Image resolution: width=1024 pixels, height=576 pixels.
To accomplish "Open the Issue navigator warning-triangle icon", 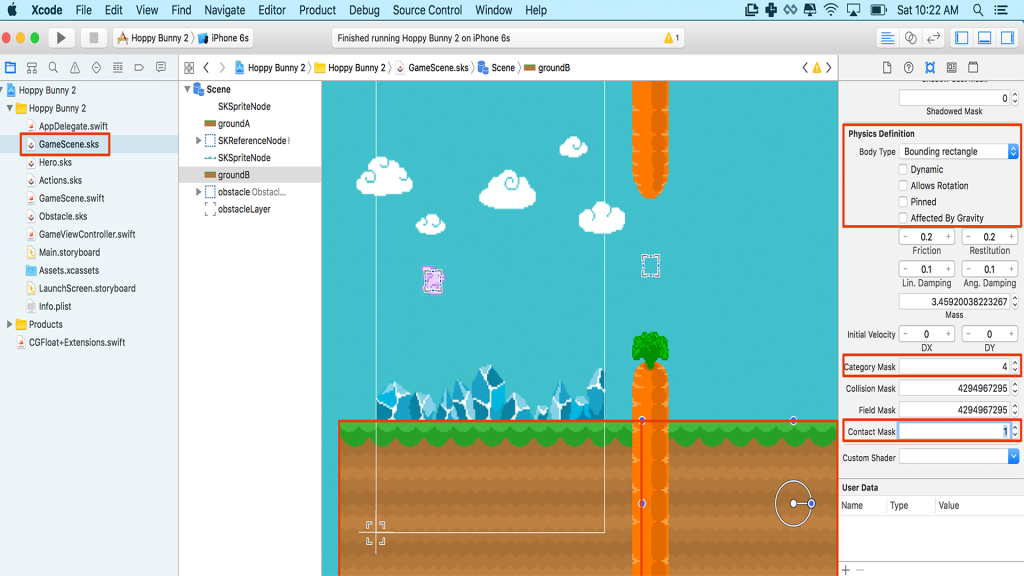I will pos(75,68).
